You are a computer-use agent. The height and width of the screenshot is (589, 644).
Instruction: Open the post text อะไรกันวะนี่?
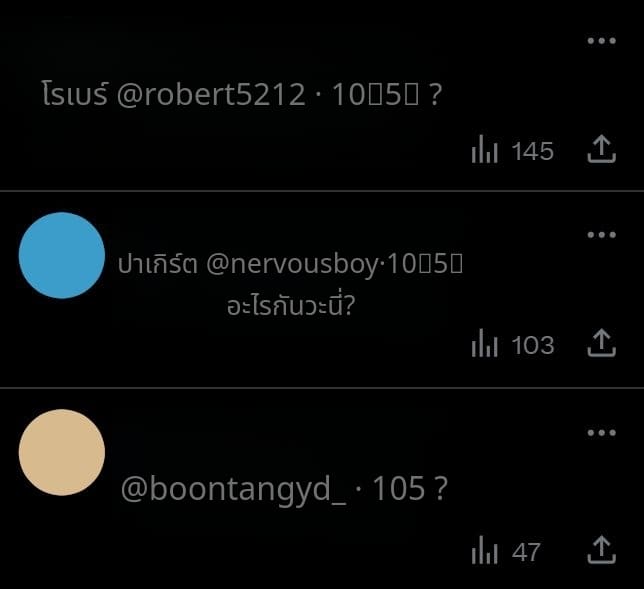tap(291, 305)
